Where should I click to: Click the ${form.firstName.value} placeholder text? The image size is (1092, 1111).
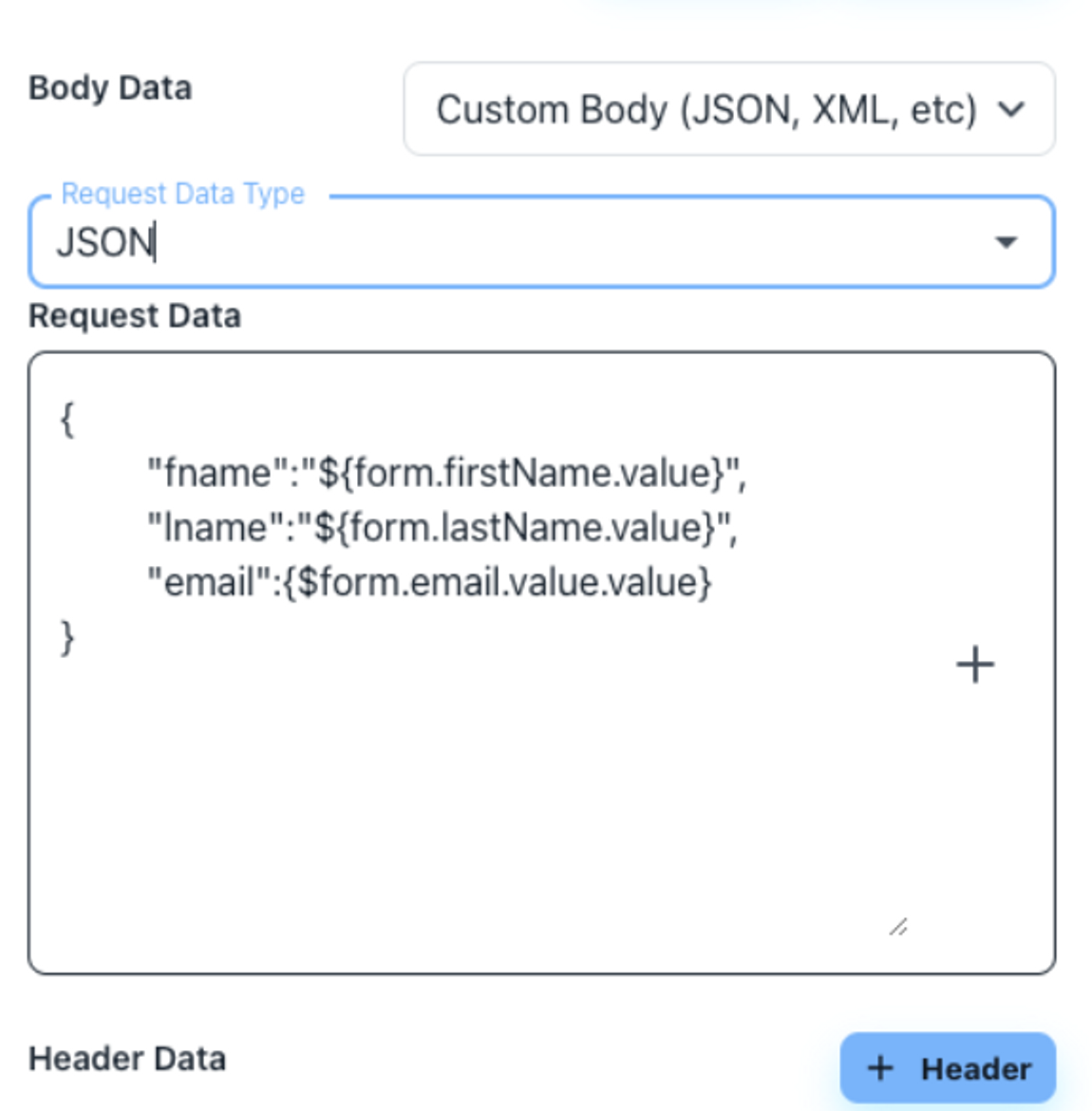point(521,472)
